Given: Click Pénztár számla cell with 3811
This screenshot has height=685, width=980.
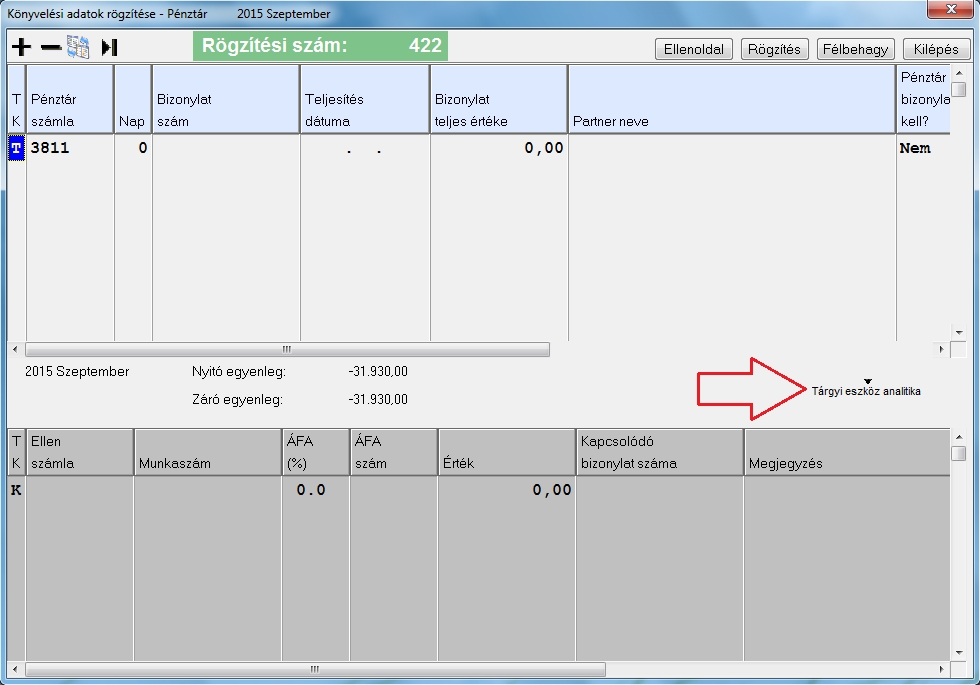Looking at the screenshot, I should 70,148.
